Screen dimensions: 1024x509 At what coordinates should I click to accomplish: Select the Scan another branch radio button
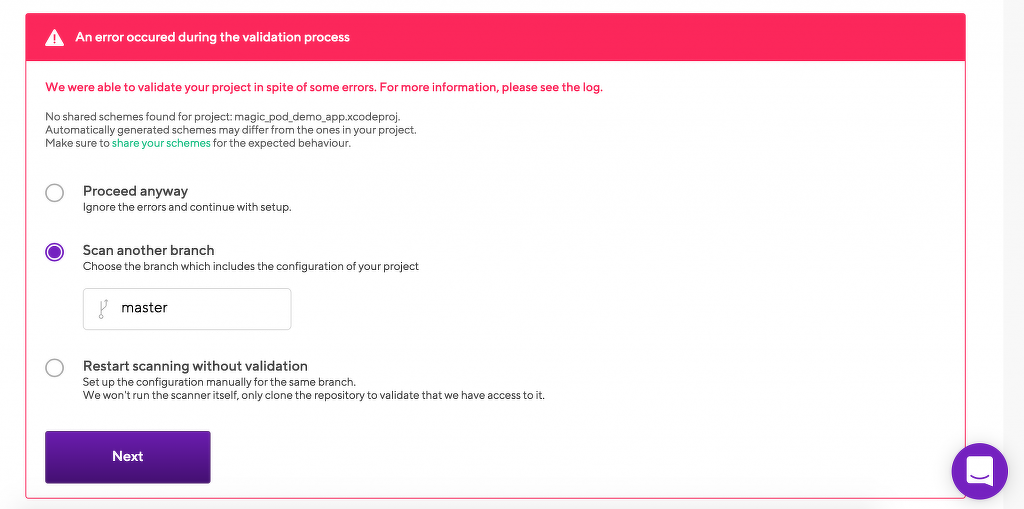(55, 252)
